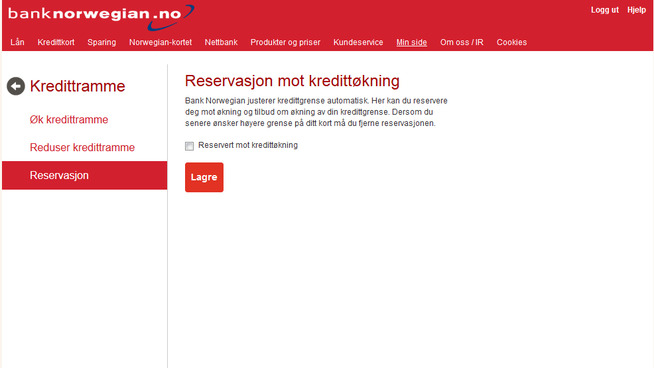Select Nettbank in the navigation

pyautogui.click(x=221, y=42)
